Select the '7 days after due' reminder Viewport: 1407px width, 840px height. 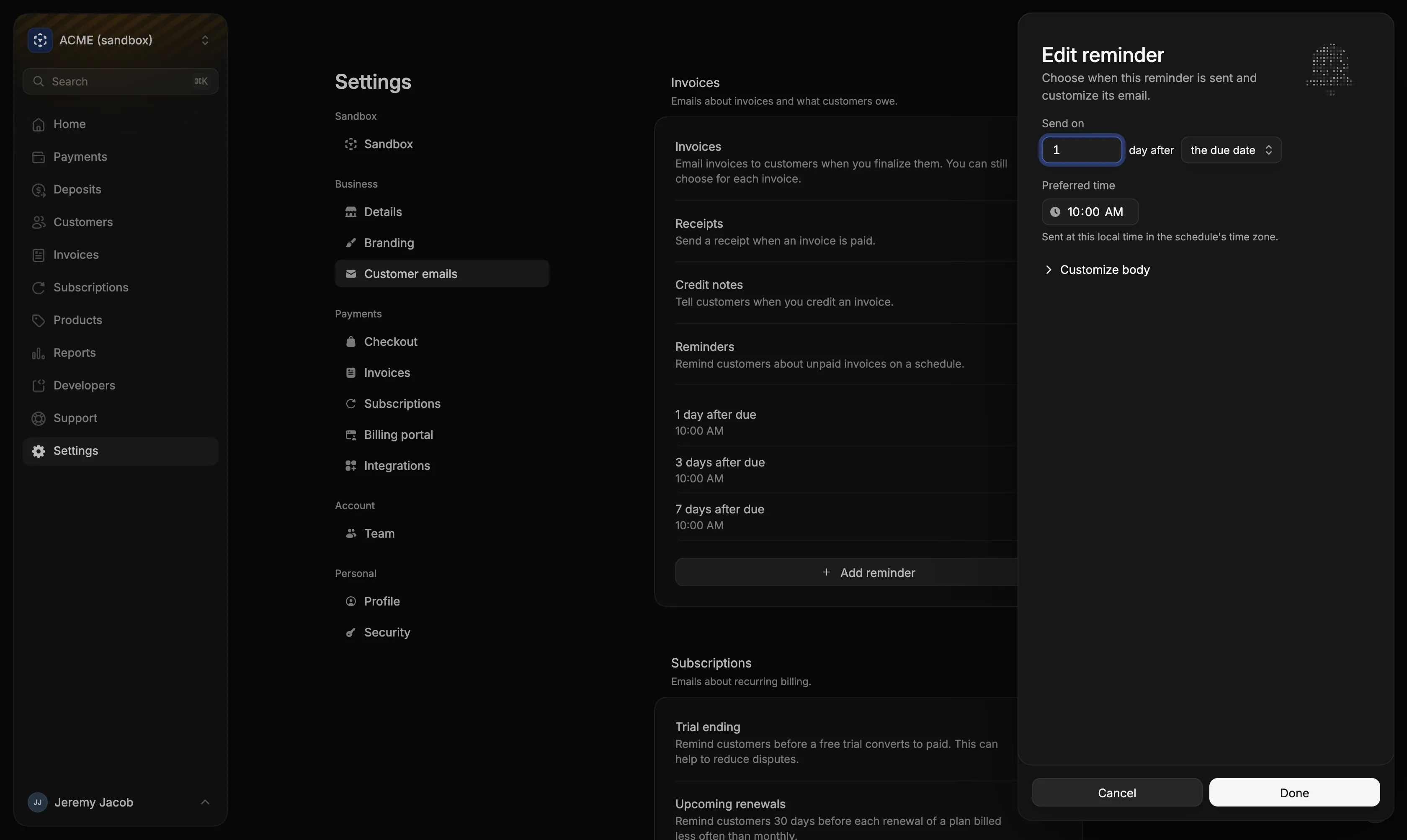(846, 518)
